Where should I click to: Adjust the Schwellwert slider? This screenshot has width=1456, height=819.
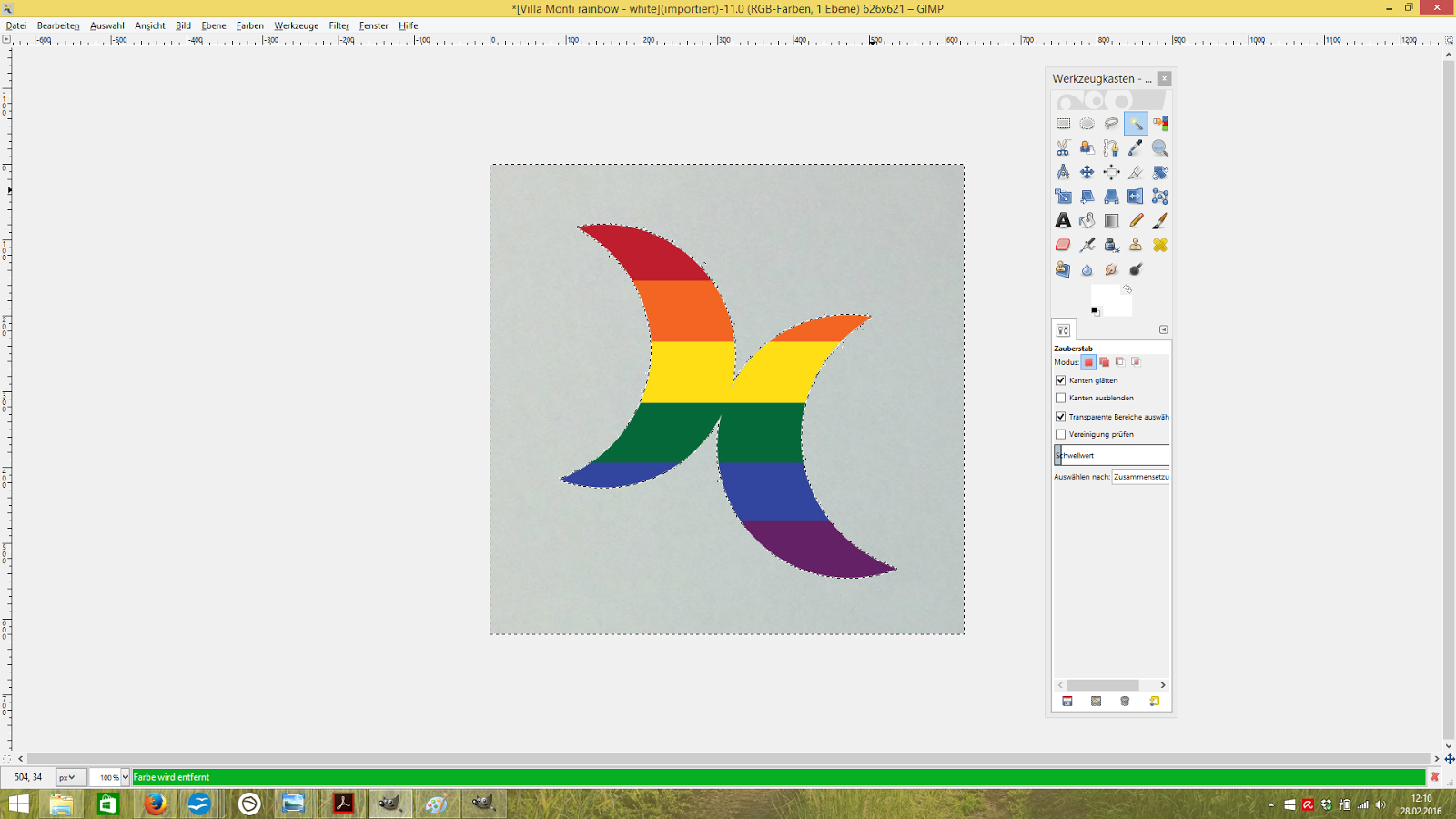1112,455
